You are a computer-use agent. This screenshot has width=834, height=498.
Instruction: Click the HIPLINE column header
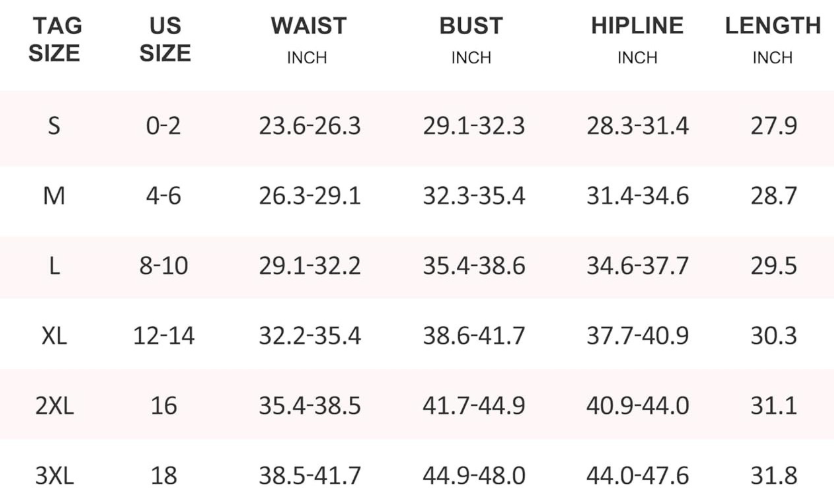[x=637, y=27]
